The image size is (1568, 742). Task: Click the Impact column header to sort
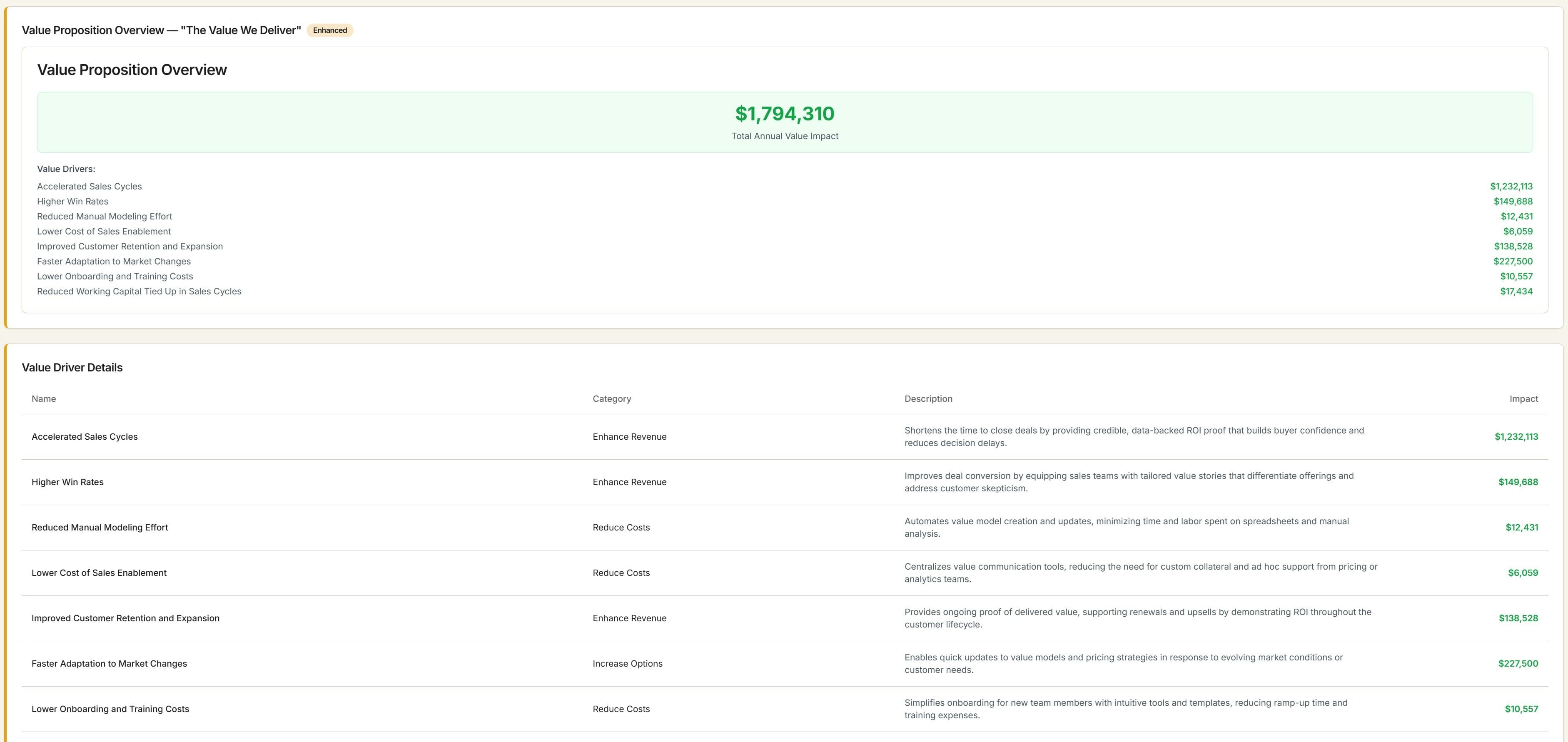click(1523, 399)
